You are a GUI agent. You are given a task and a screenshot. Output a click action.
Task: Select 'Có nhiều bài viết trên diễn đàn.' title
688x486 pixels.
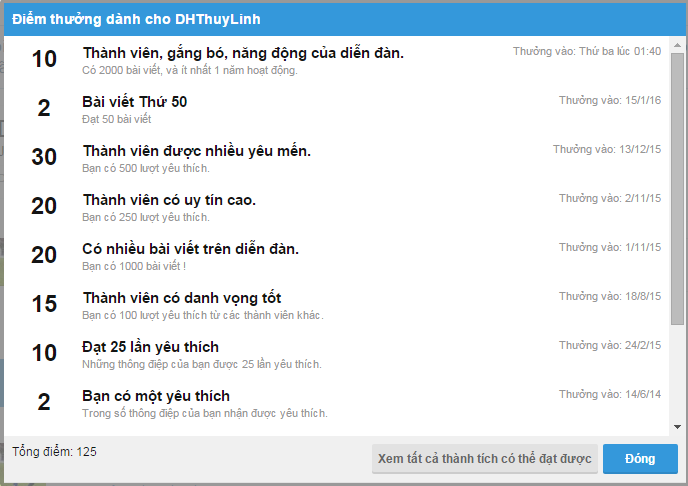click(x=190, y=249)
